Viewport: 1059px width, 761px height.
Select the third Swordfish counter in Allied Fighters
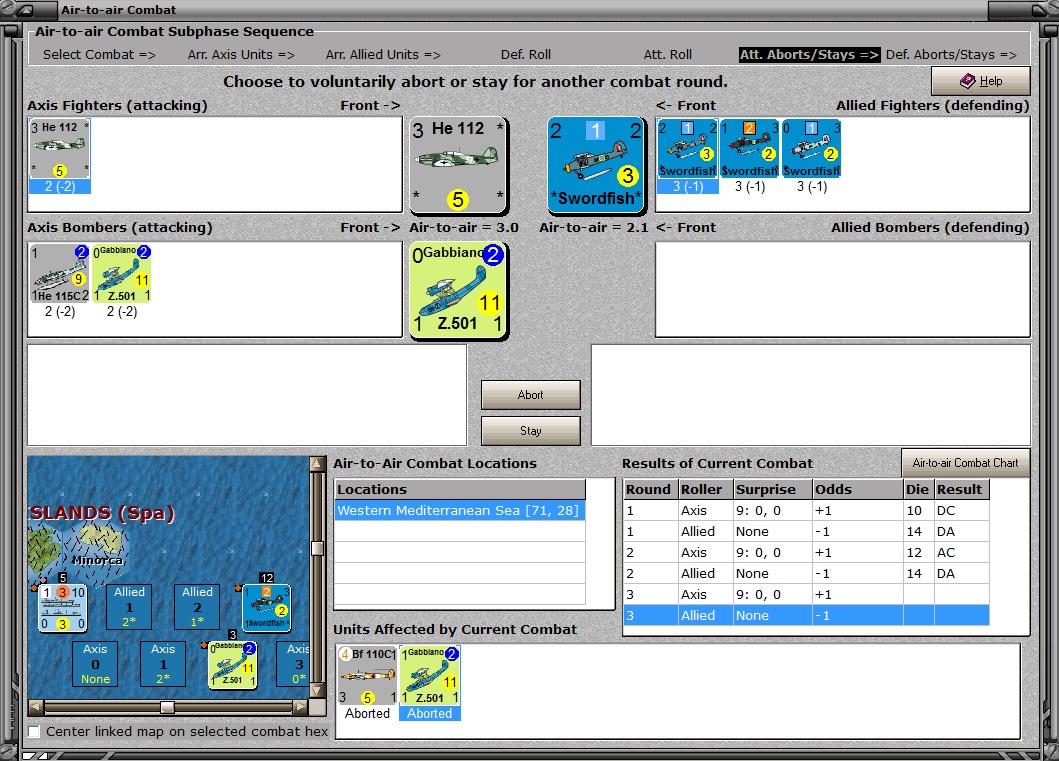811,149
